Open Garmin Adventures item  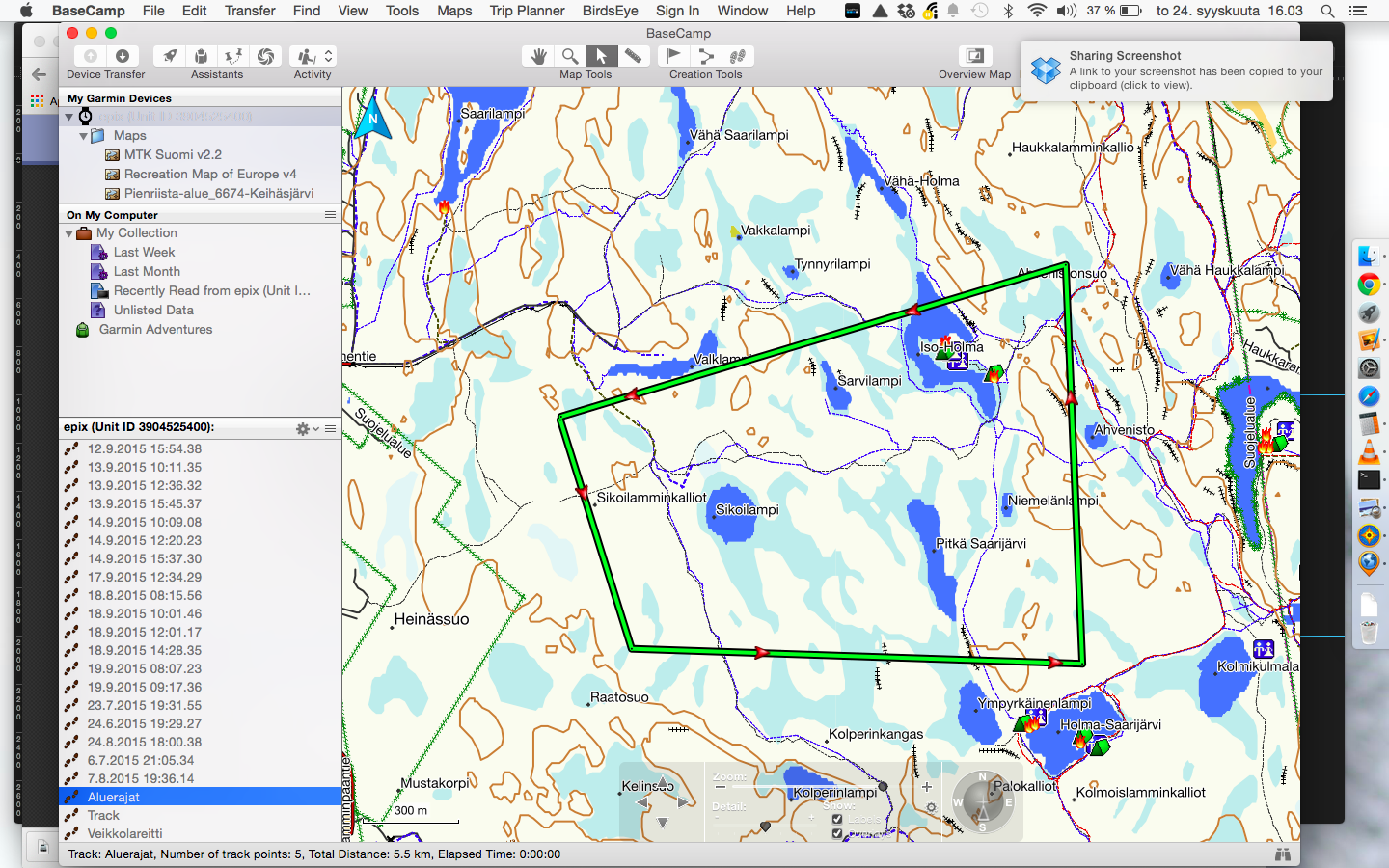pos(155,329)
